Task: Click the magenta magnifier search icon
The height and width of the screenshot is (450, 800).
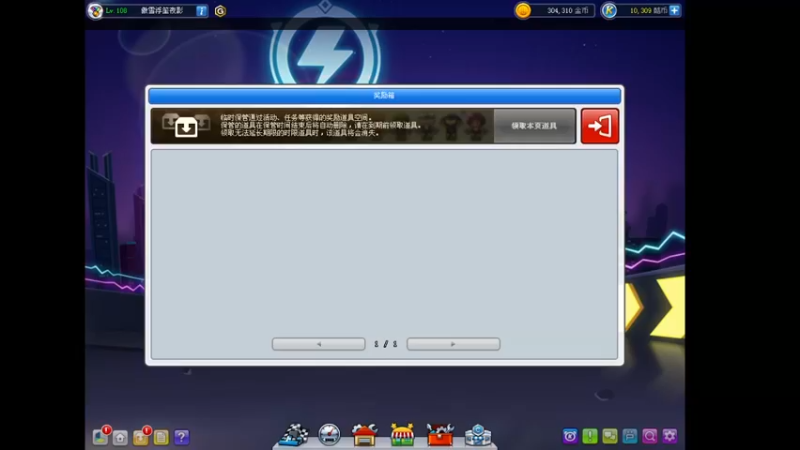Action: coord(649,436)
